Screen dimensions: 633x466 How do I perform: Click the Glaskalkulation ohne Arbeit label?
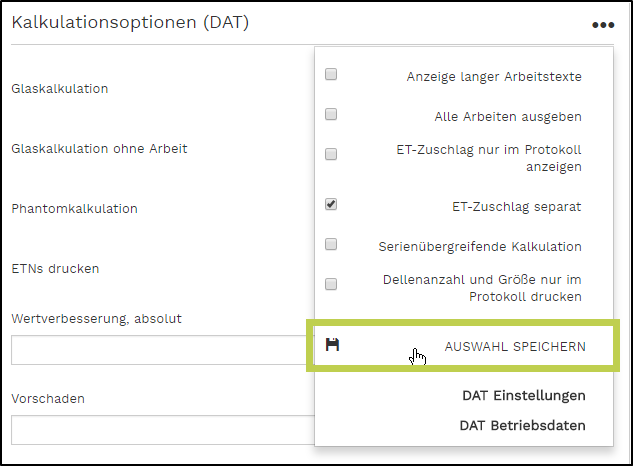coord(99,149)
